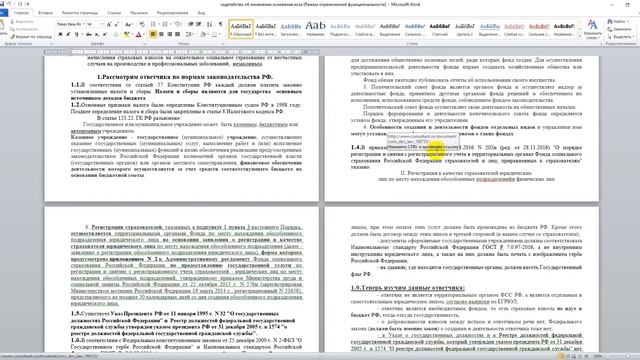Screen dimensions: 640x360
Task: Switch to the Вид tab
Action: 201,13
